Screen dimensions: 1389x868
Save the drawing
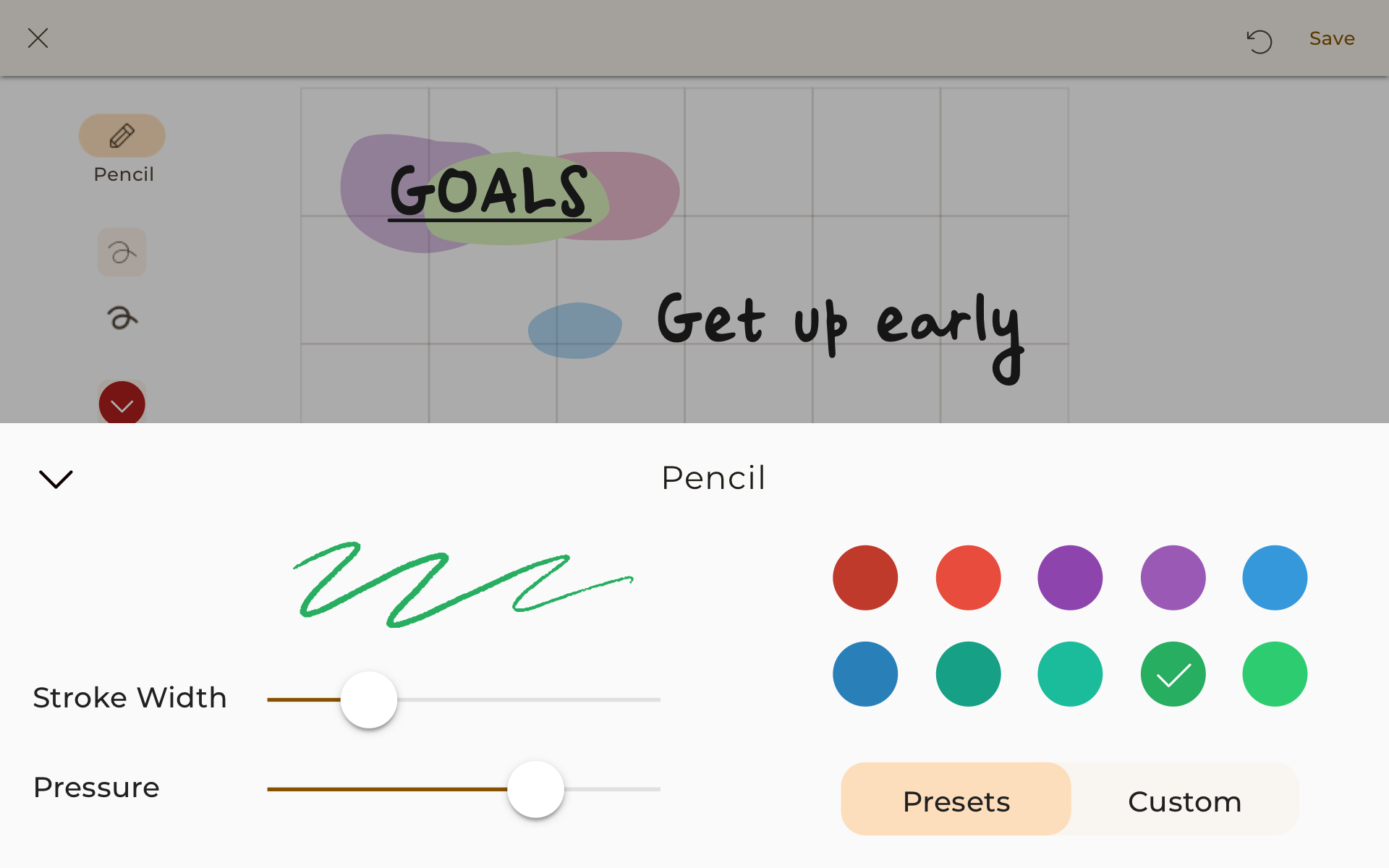click(1332, 38)
